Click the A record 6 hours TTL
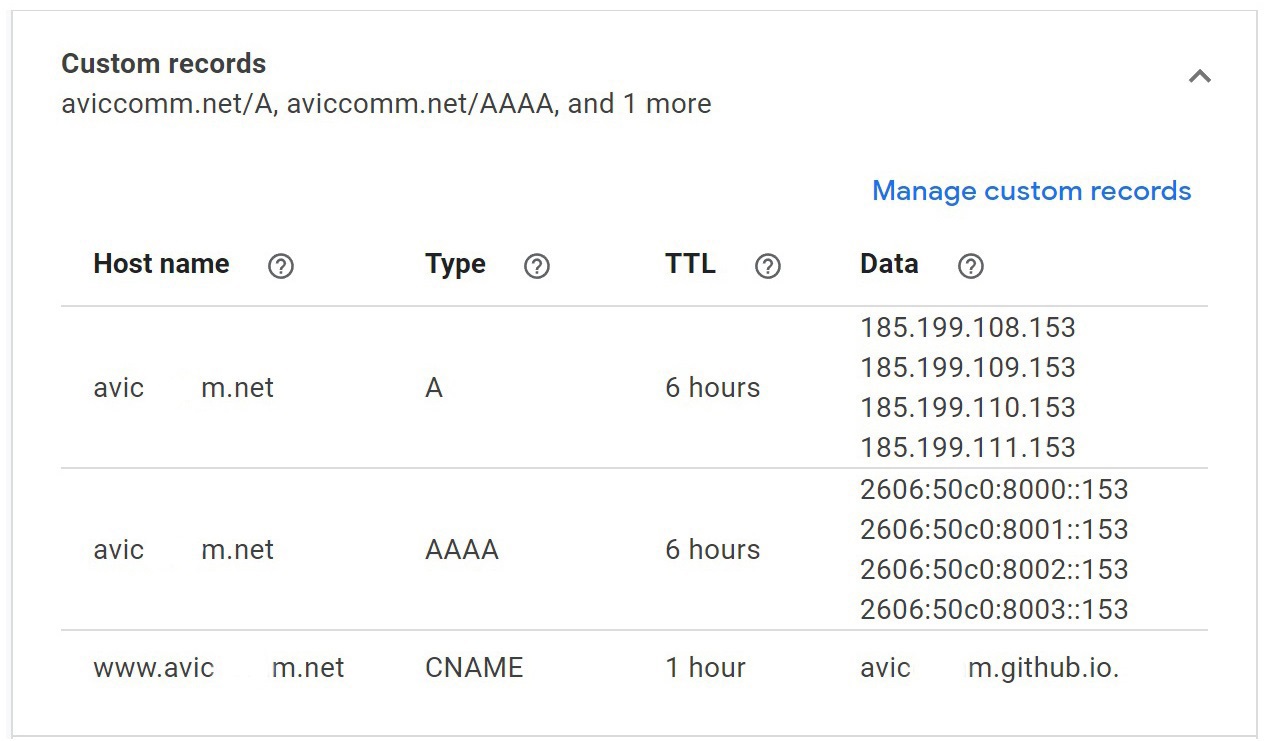 pyautogui.click(x=712, y=388)
